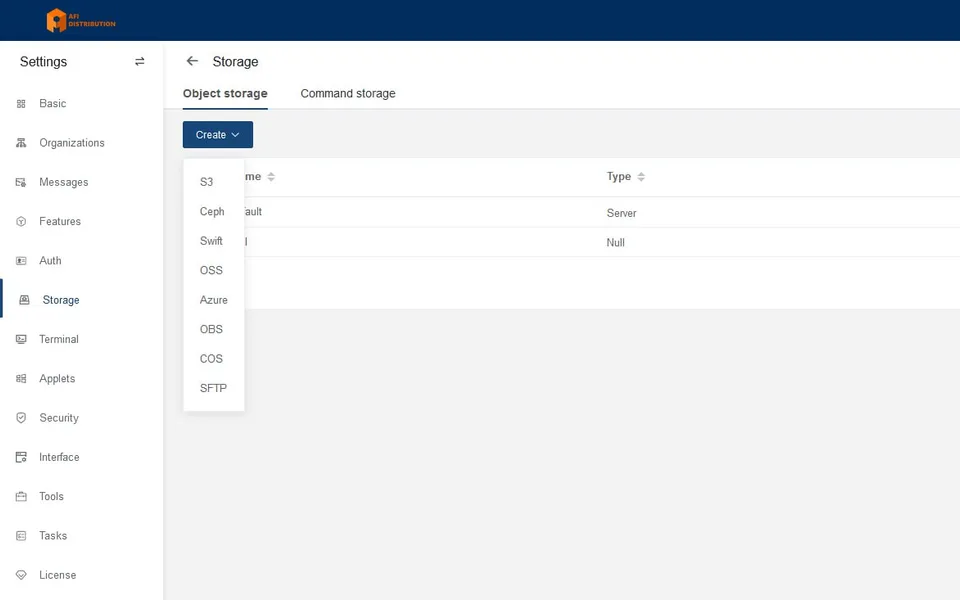960x600 pixels.
Task: Click the Auth ID card icon
Action: click(x=21, y=260)
